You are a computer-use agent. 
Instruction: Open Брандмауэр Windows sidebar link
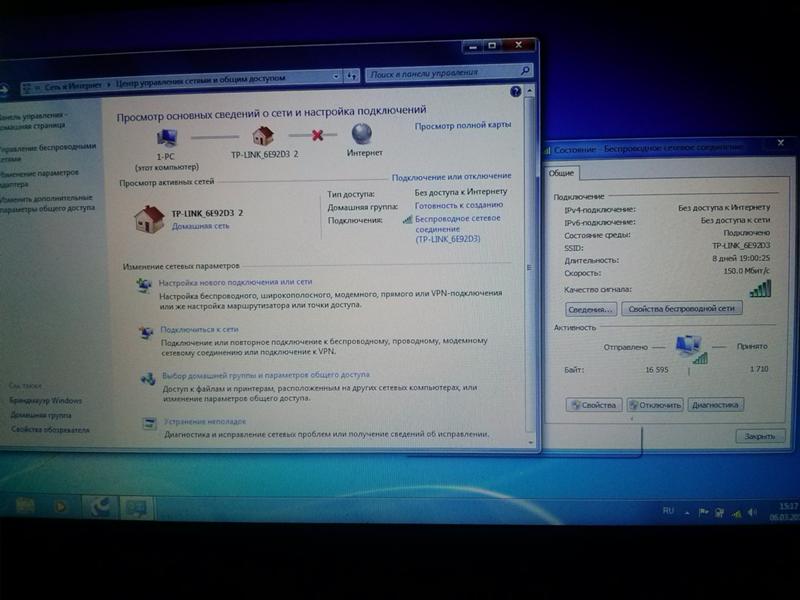(45, 401)
